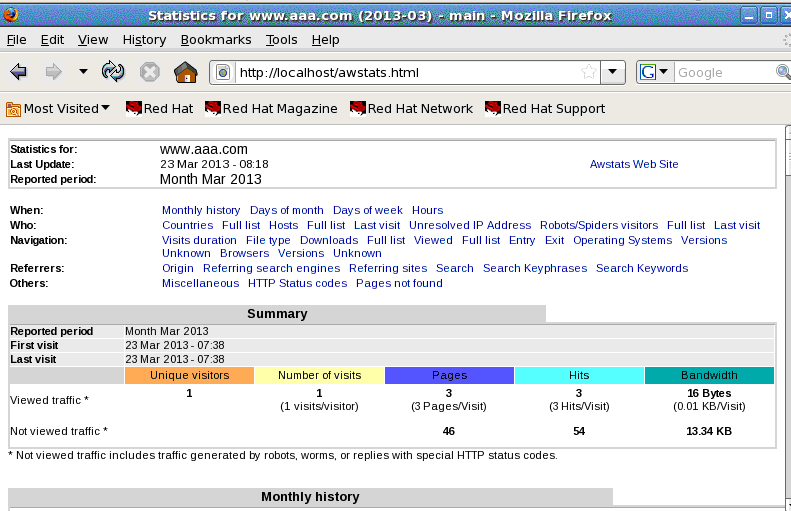
Task: Minimize the Firefox window
Action: pos(749,16)
